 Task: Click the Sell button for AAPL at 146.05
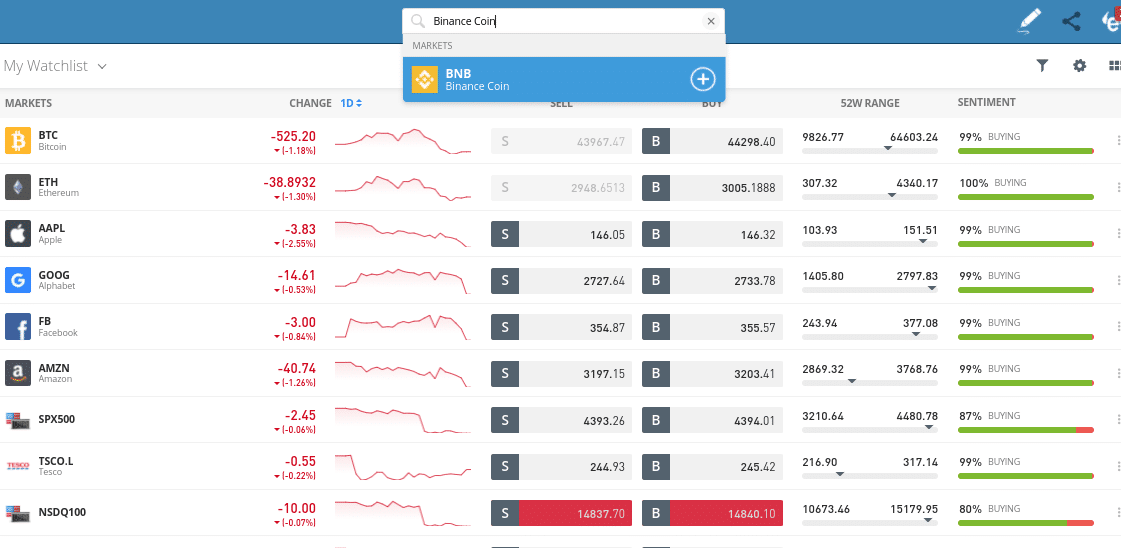point(561,234)
